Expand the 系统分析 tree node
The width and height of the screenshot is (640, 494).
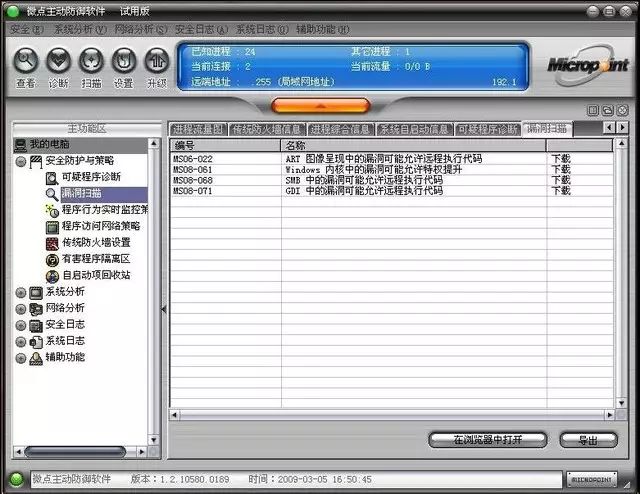tap(21, 292)
